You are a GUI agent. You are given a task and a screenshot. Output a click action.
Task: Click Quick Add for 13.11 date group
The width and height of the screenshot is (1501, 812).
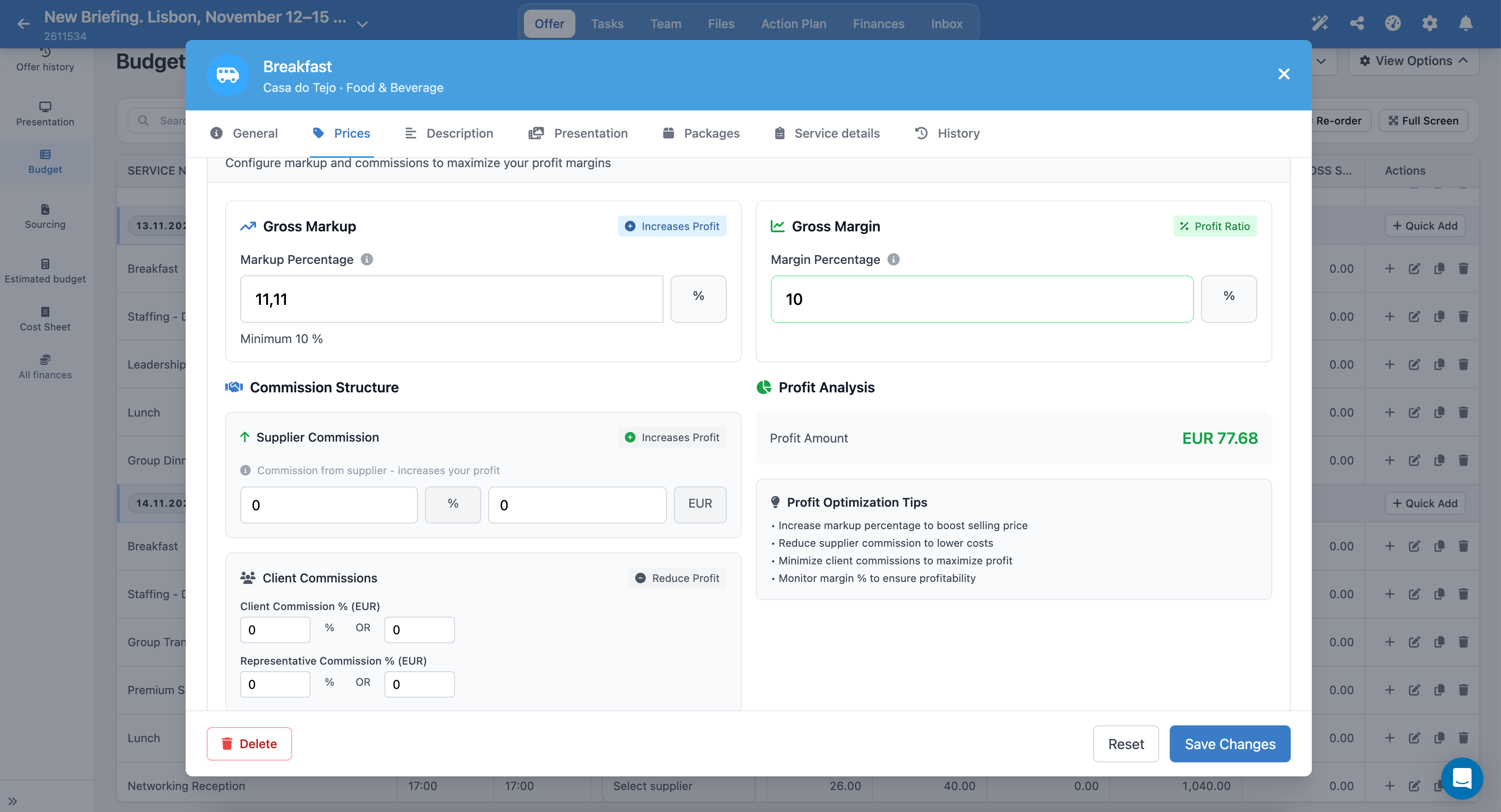pyautogui.click(x=1424, y=225)
